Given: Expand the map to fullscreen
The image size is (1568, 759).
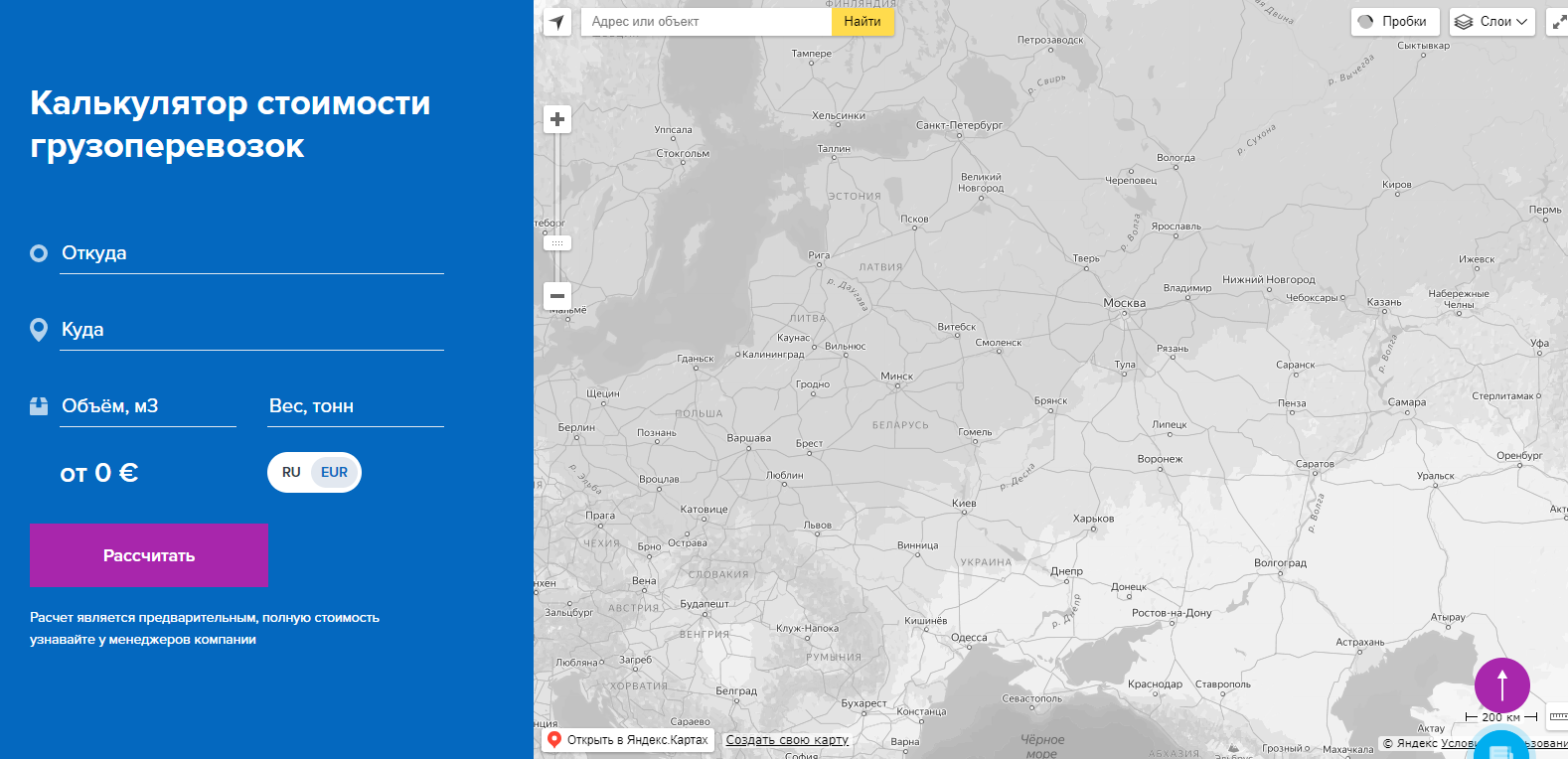Looking at the screenshot, I should (x=1558, y=22).
